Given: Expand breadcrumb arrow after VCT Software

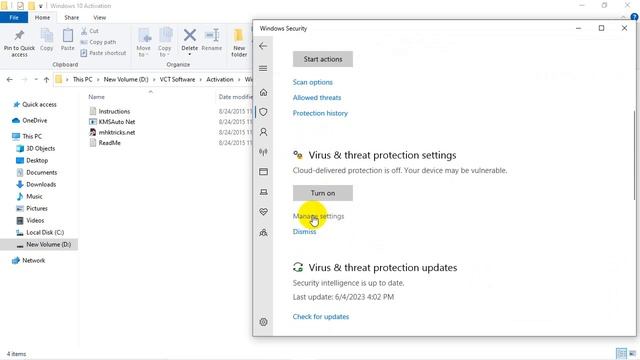Looking at the screenshot, I should point(201,80).
